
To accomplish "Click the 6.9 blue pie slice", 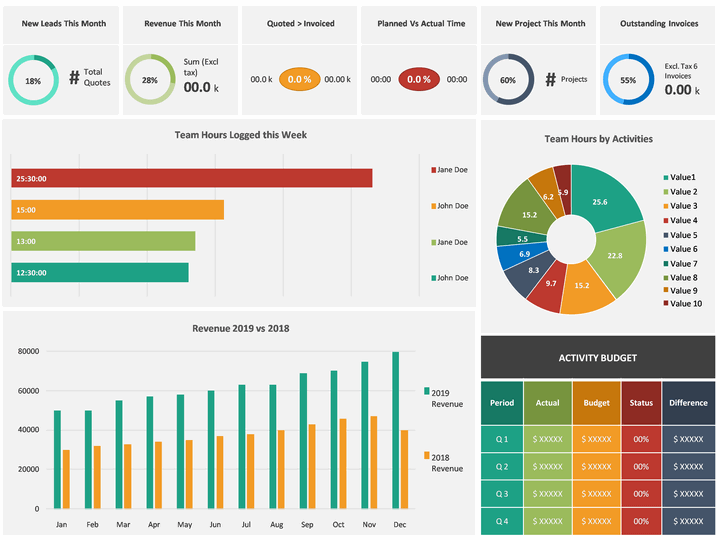I will tap(522, 255).
